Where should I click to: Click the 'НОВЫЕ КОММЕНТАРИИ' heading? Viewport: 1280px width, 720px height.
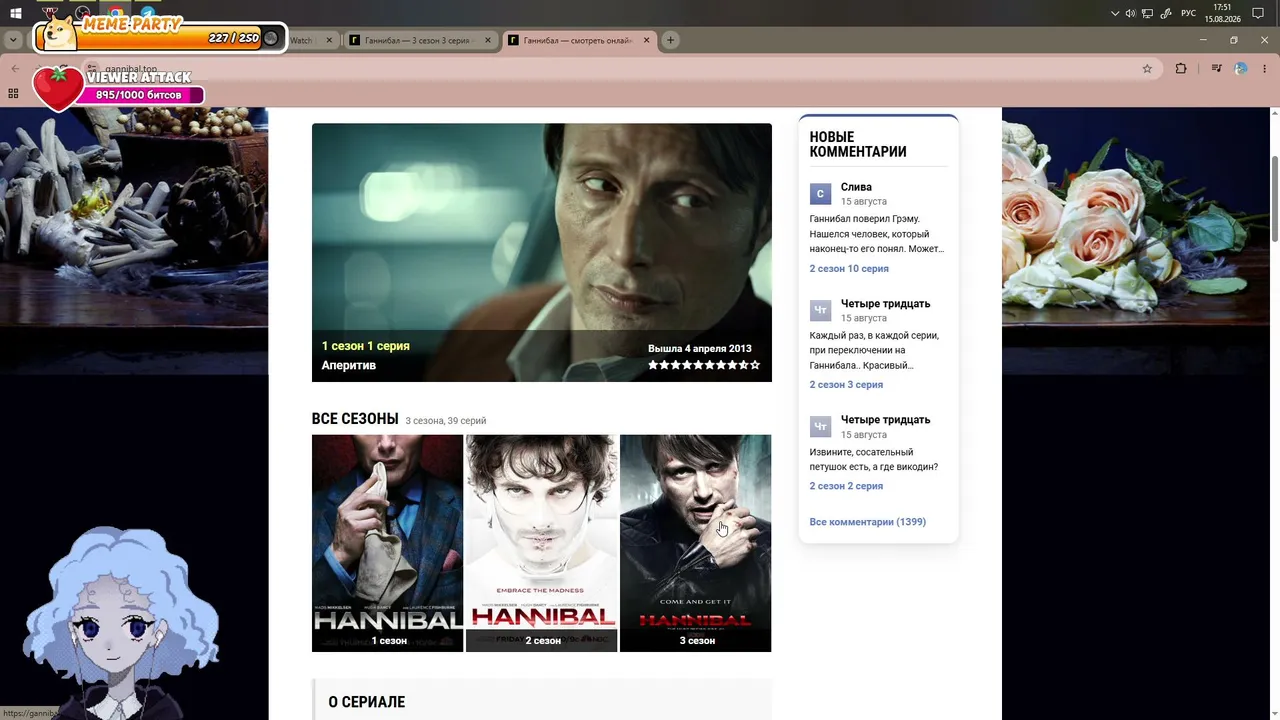pyautogui.click(x=858, y=144)
